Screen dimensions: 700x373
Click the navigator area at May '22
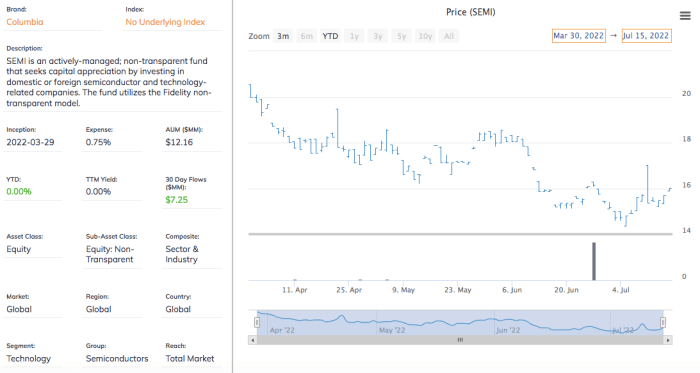click(x=392, y=330)
